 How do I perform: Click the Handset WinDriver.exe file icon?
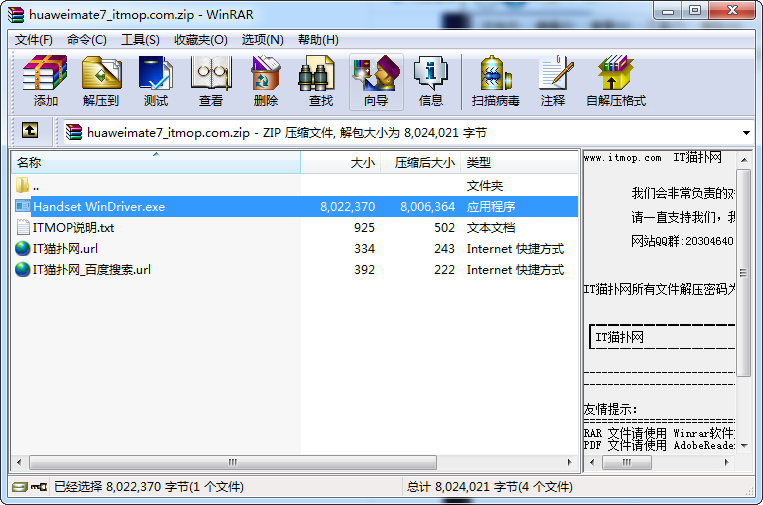coord(22,206)
